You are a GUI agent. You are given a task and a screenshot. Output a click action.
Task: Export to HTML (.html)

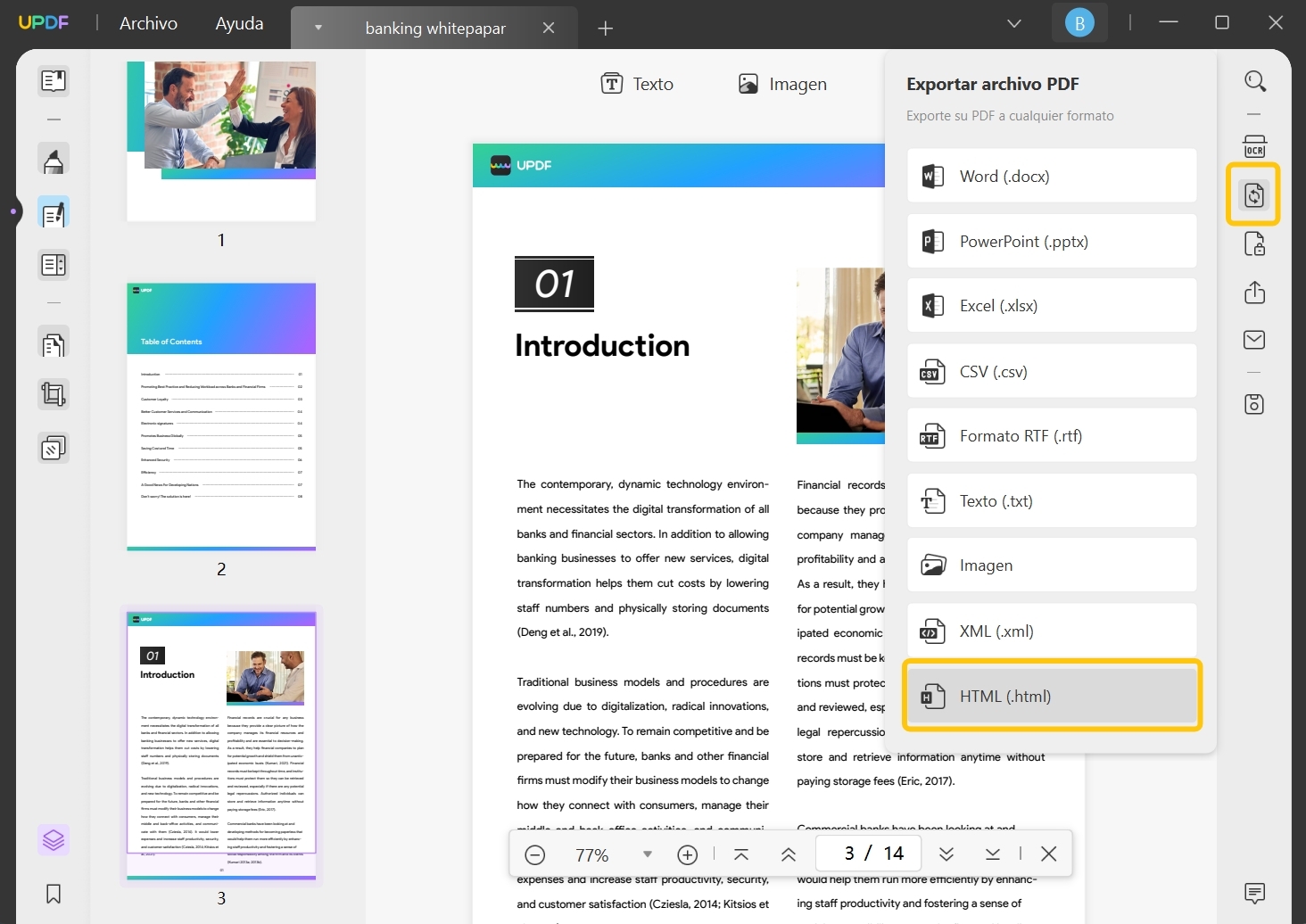point(1052,696)
